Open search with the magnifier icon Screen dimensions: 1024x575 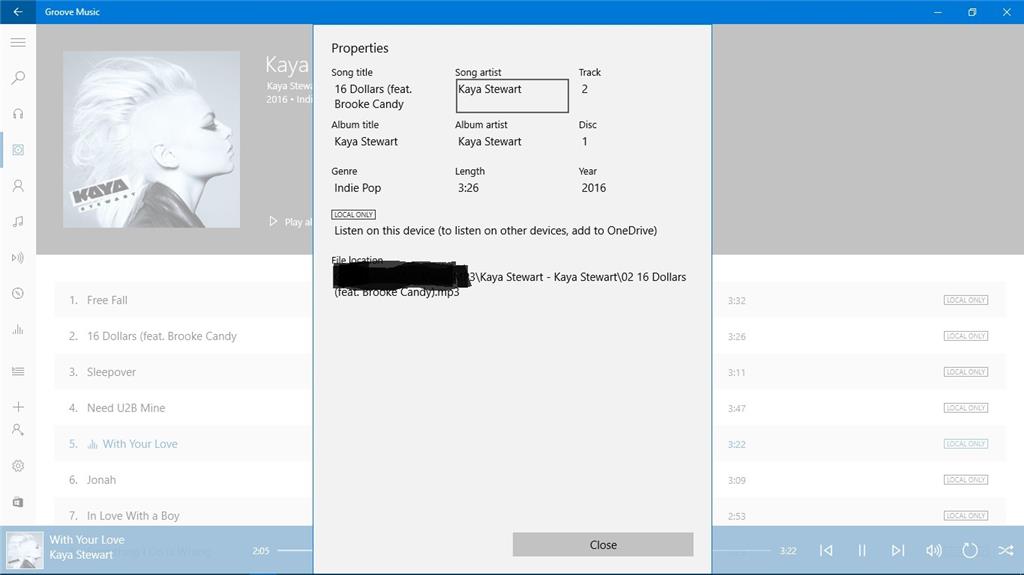(x=18, y=78)
